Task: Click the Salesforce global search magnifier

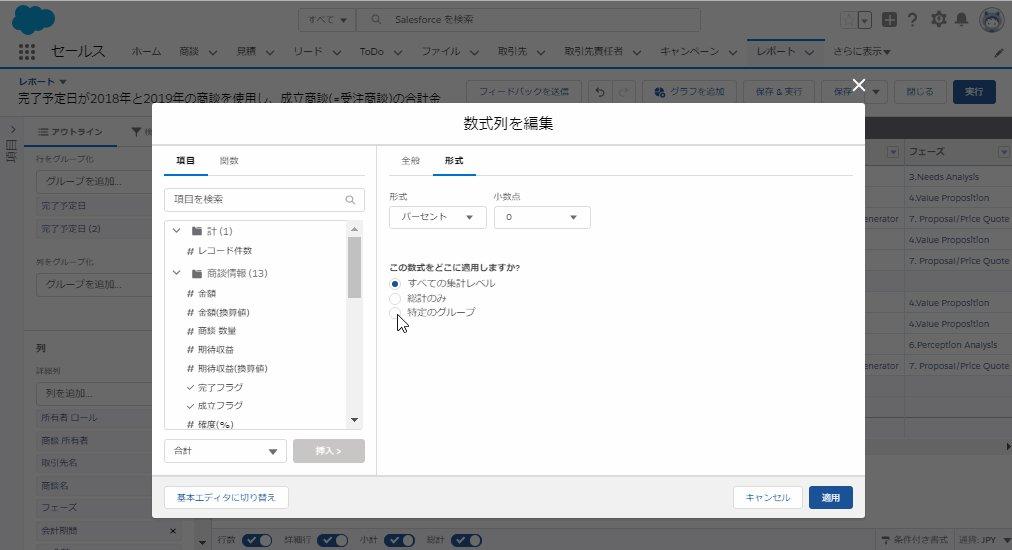Action: pos(376,19)
